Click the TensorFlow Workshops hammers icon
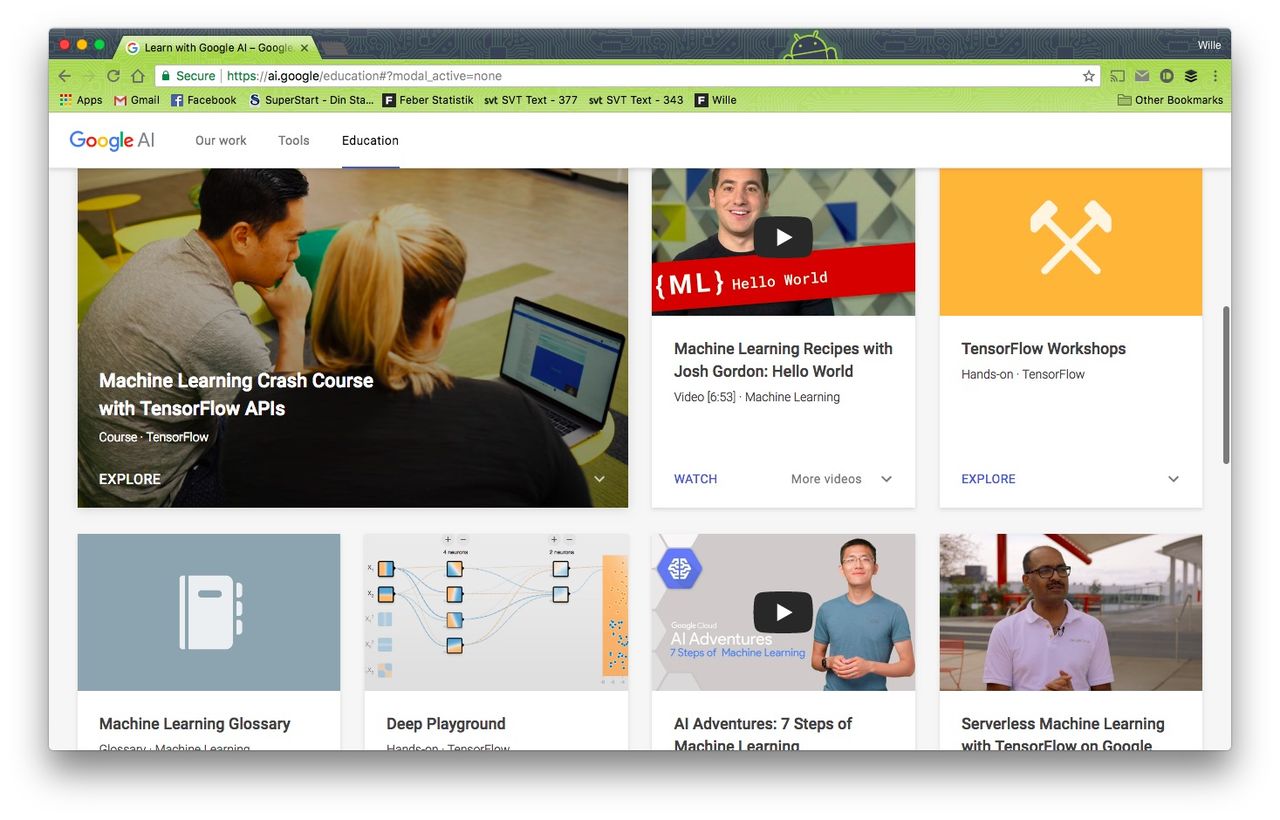Image resolution: width=1280 pixels, height=820 pixels. point(1071,238)
